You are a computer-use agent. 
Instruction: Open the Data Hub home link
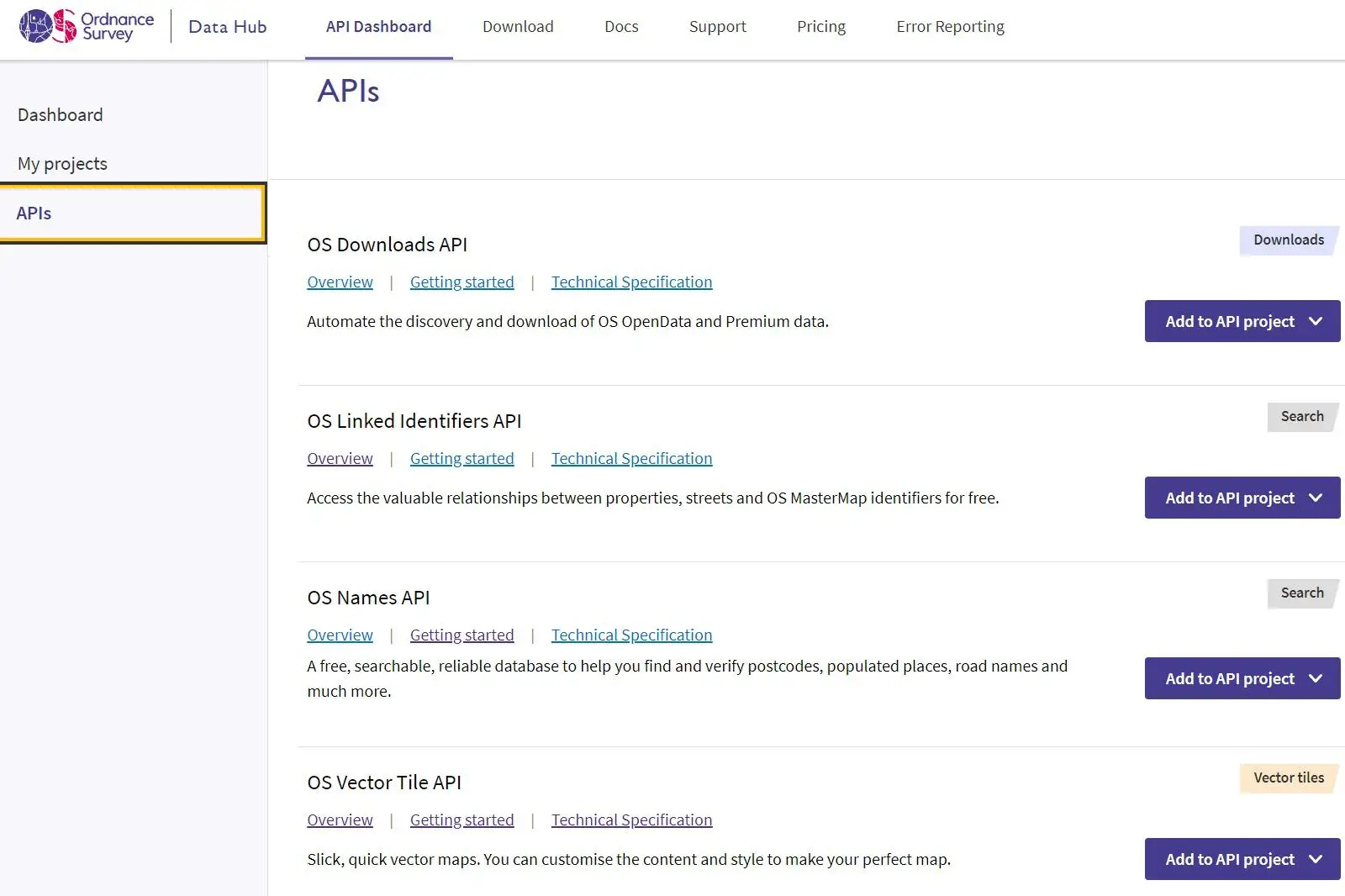pos(227,27)
